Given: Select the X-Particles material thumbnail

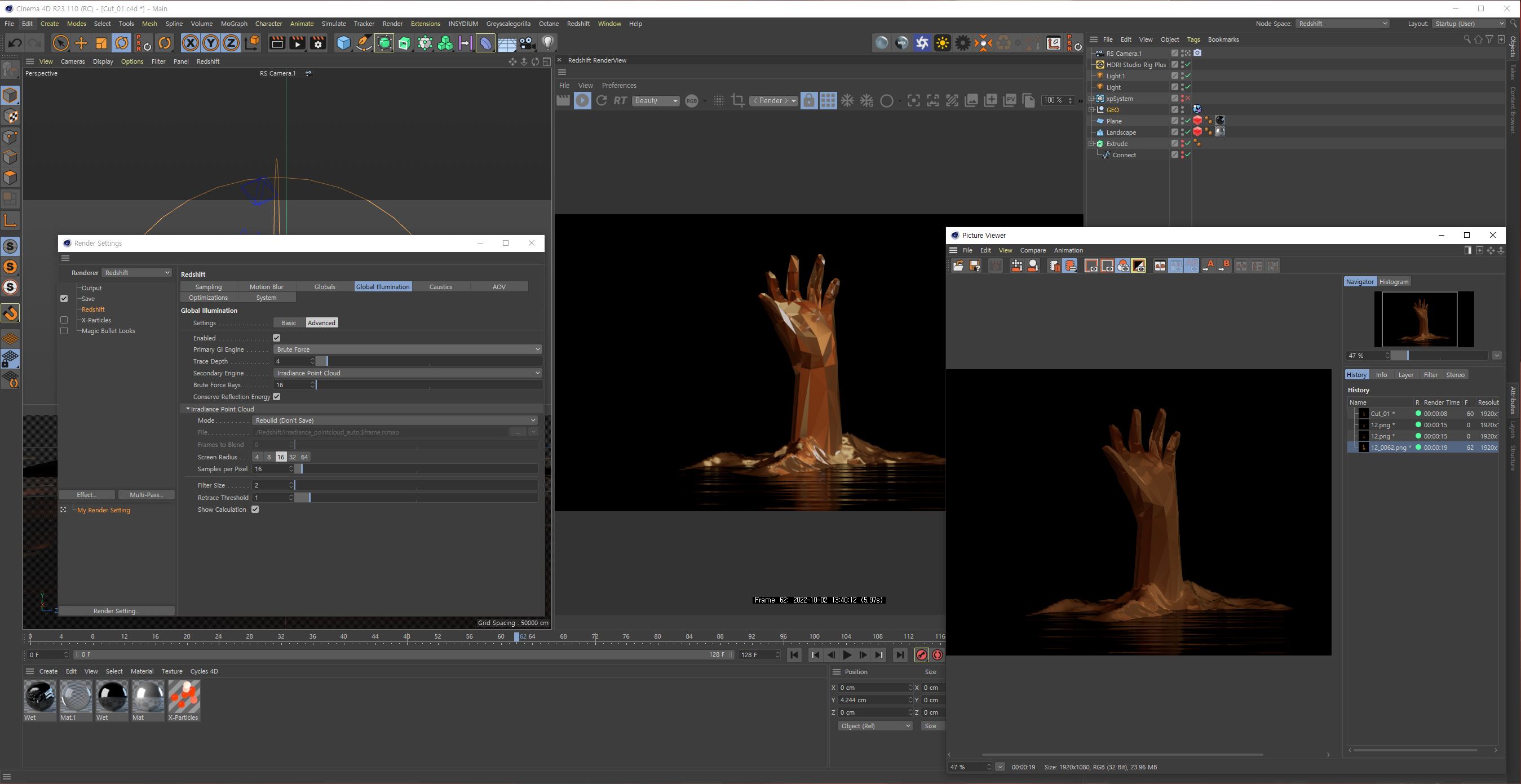Looking at the screenshot, I should (184, 697).
